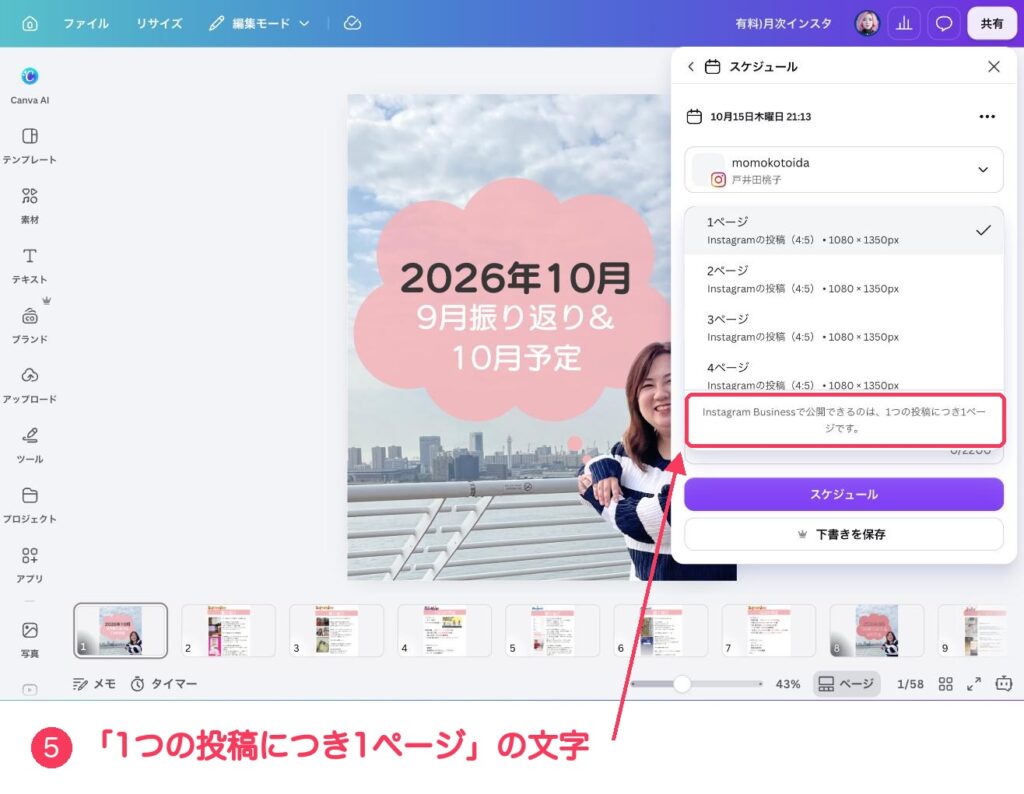Click the 共有 share button
The height and width of the screenshot is (794, 1024).
[991, 24]
